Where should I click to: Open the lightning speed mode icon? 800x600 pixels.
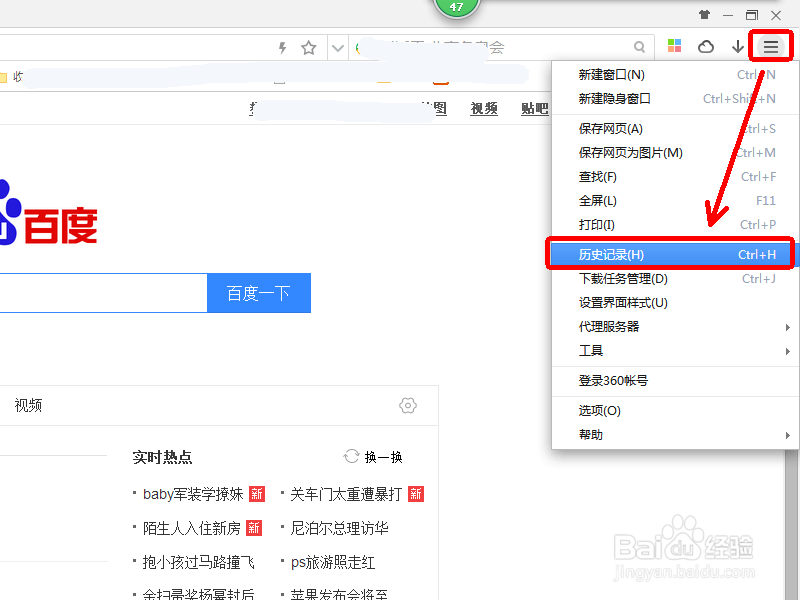(282, 46)
